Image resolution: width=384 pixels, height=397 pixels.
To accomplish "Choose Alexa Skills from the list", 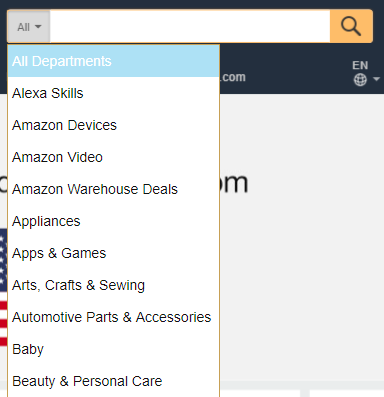I will click(x=114, y=93).
